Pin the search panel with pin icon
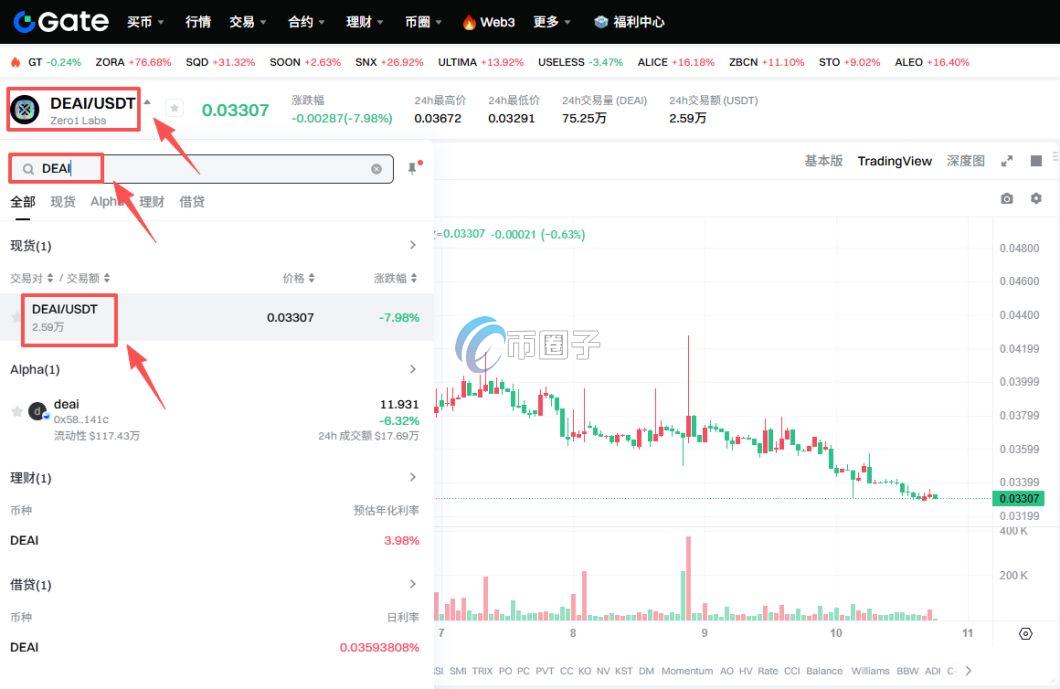The width and height of the screenshot is (1060, 689). [x=412, y=169]
